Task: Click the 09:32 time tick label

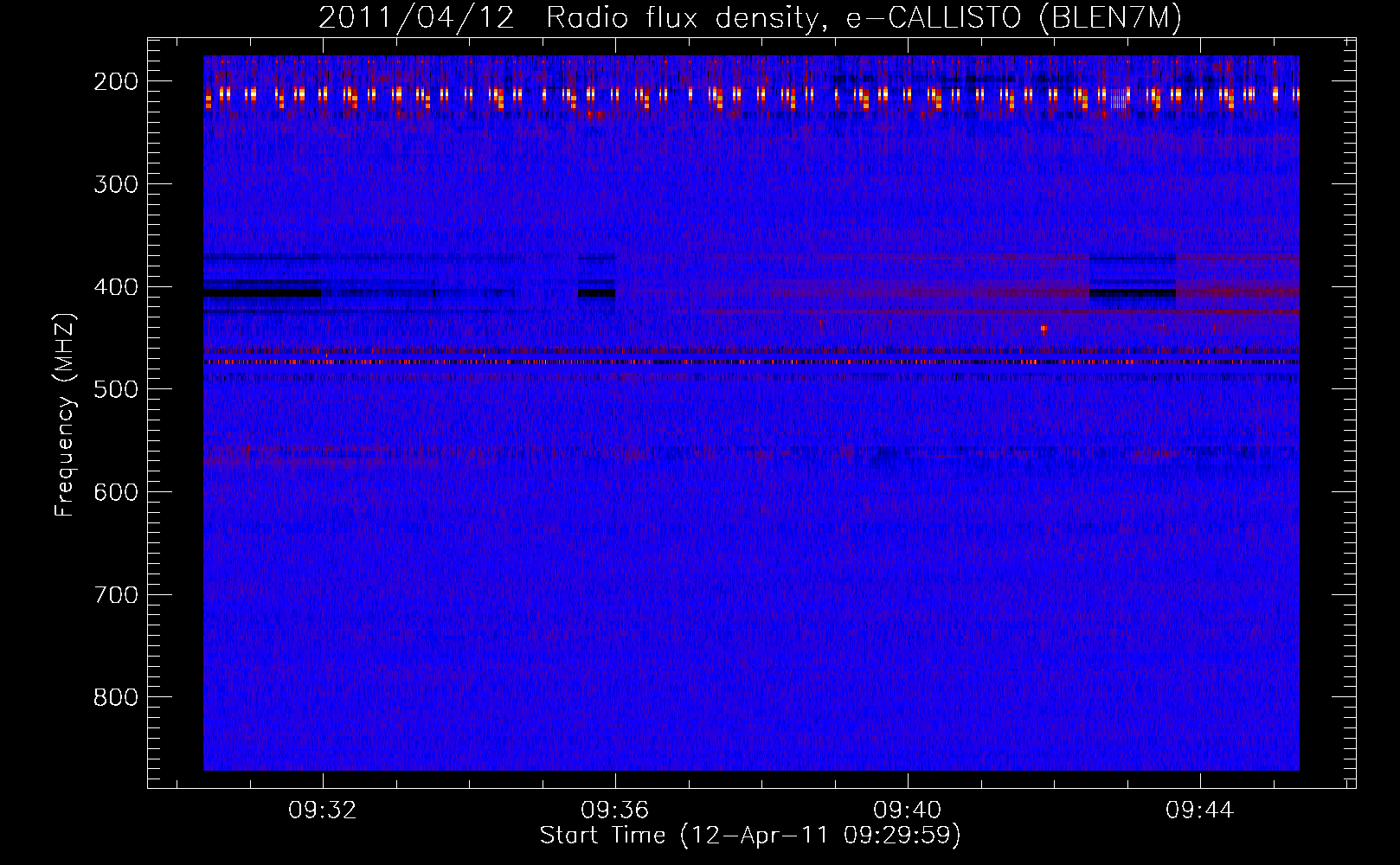Action: (323, 811)
